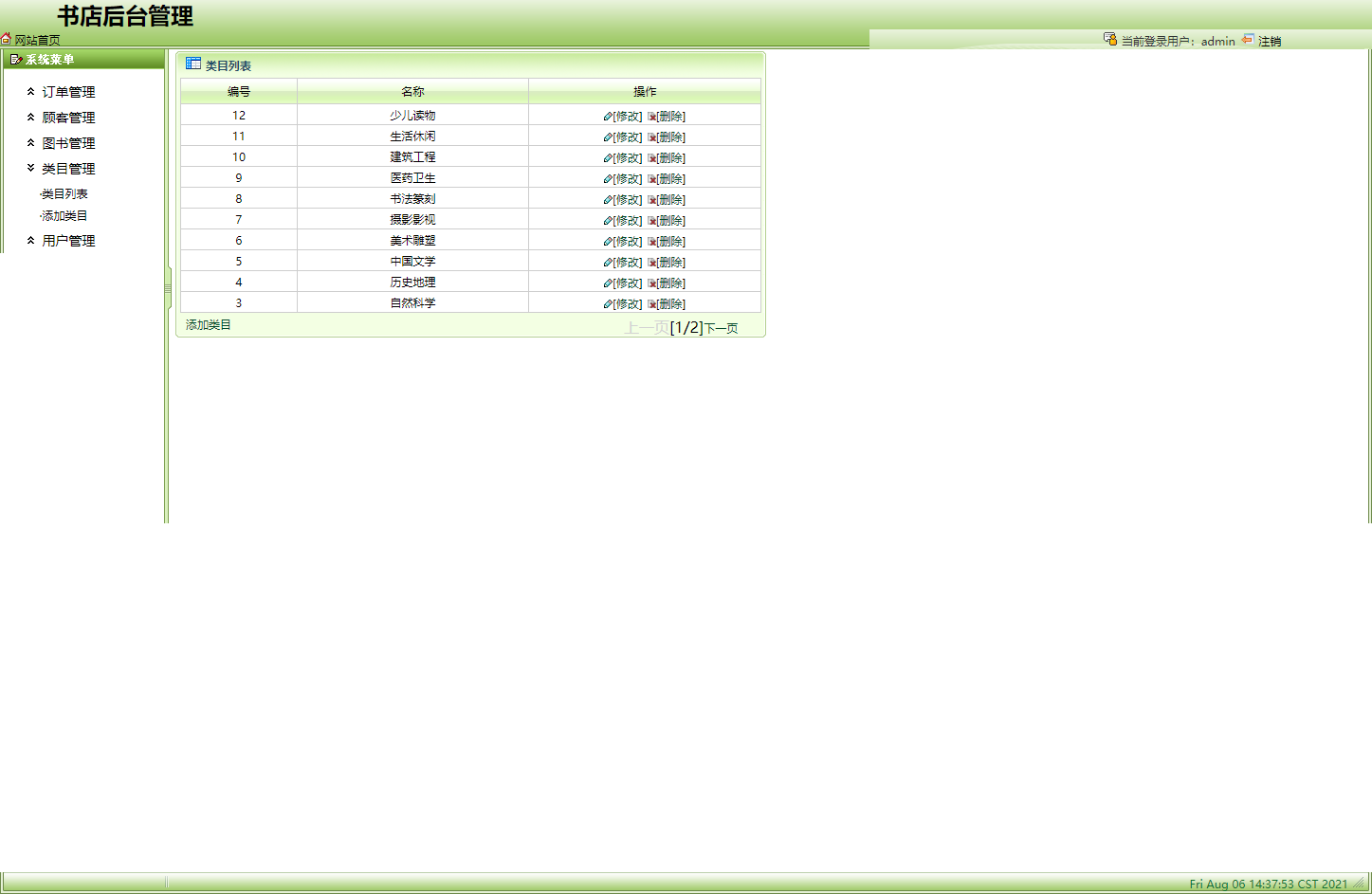Viewport: 1372px width, 894px height.
Task: Click the home icon beside 网站首页
Action: coord(6,39)
